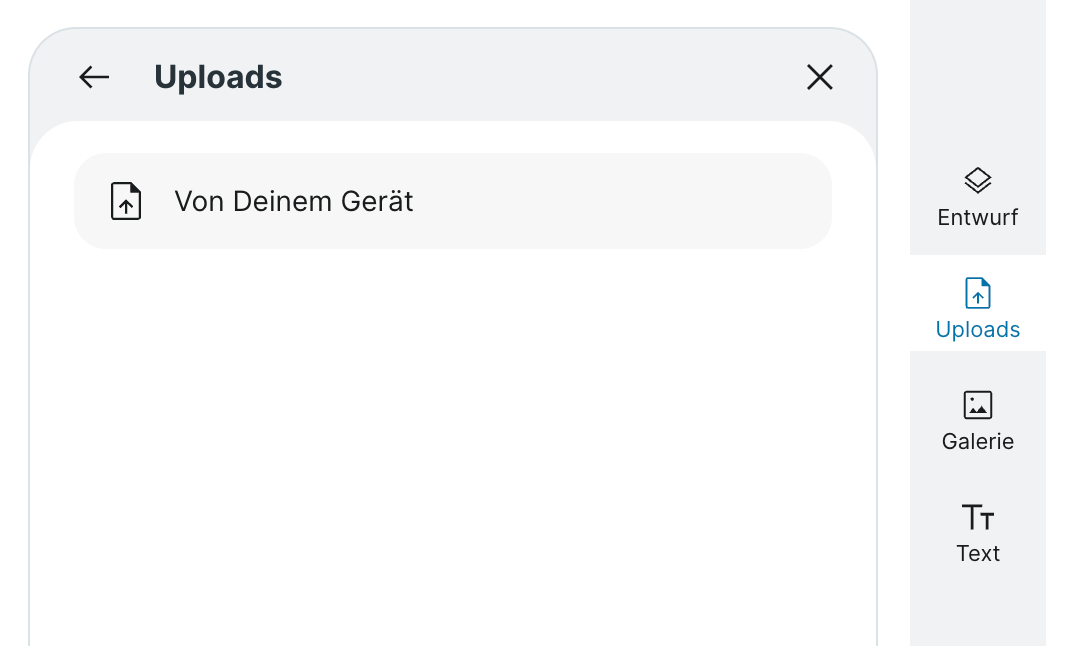The height and width of the screenshot is (646, 1088).
Task: Click the bold Uploads panel heading
Action: [x=218, y=77]
